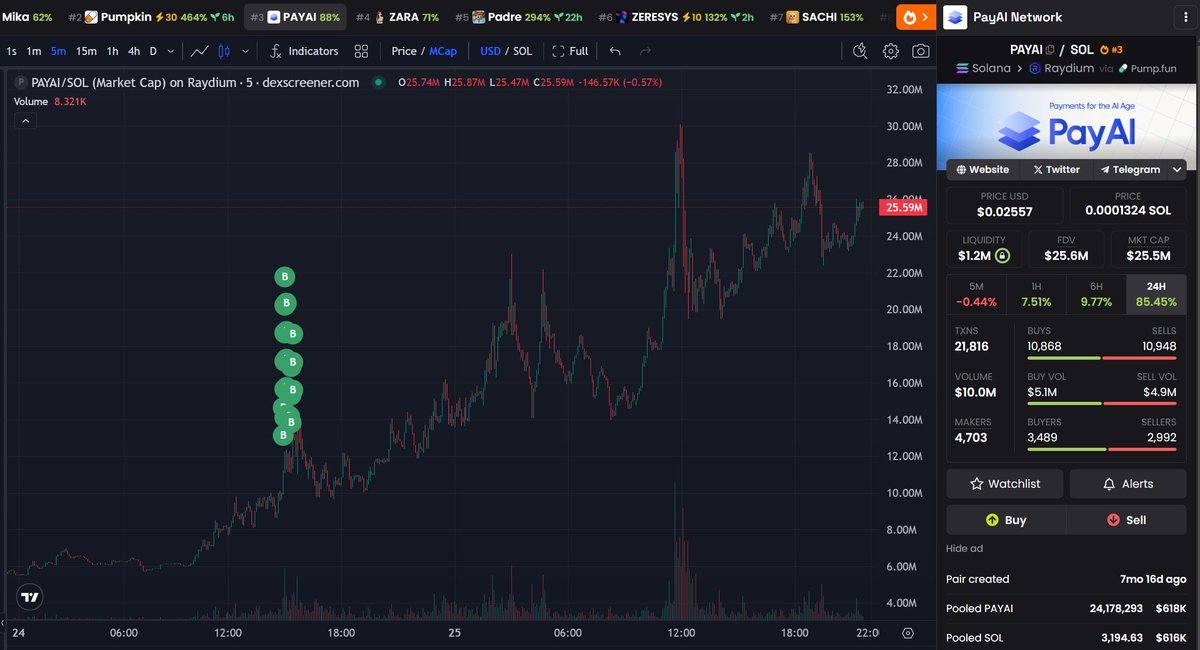Click the TradingView logo on chart
Screen dimensions: 1200x650
[x=30, y=598]
